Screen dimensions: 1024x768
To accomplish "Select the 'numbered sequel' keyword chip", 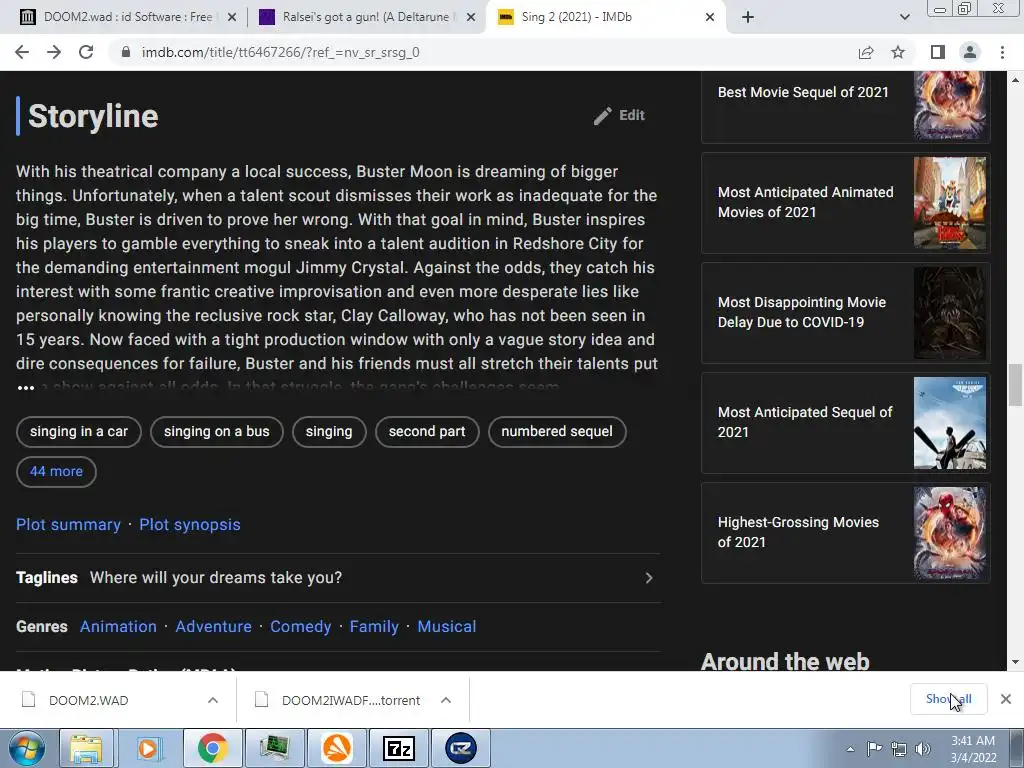I will coord(557,432).
